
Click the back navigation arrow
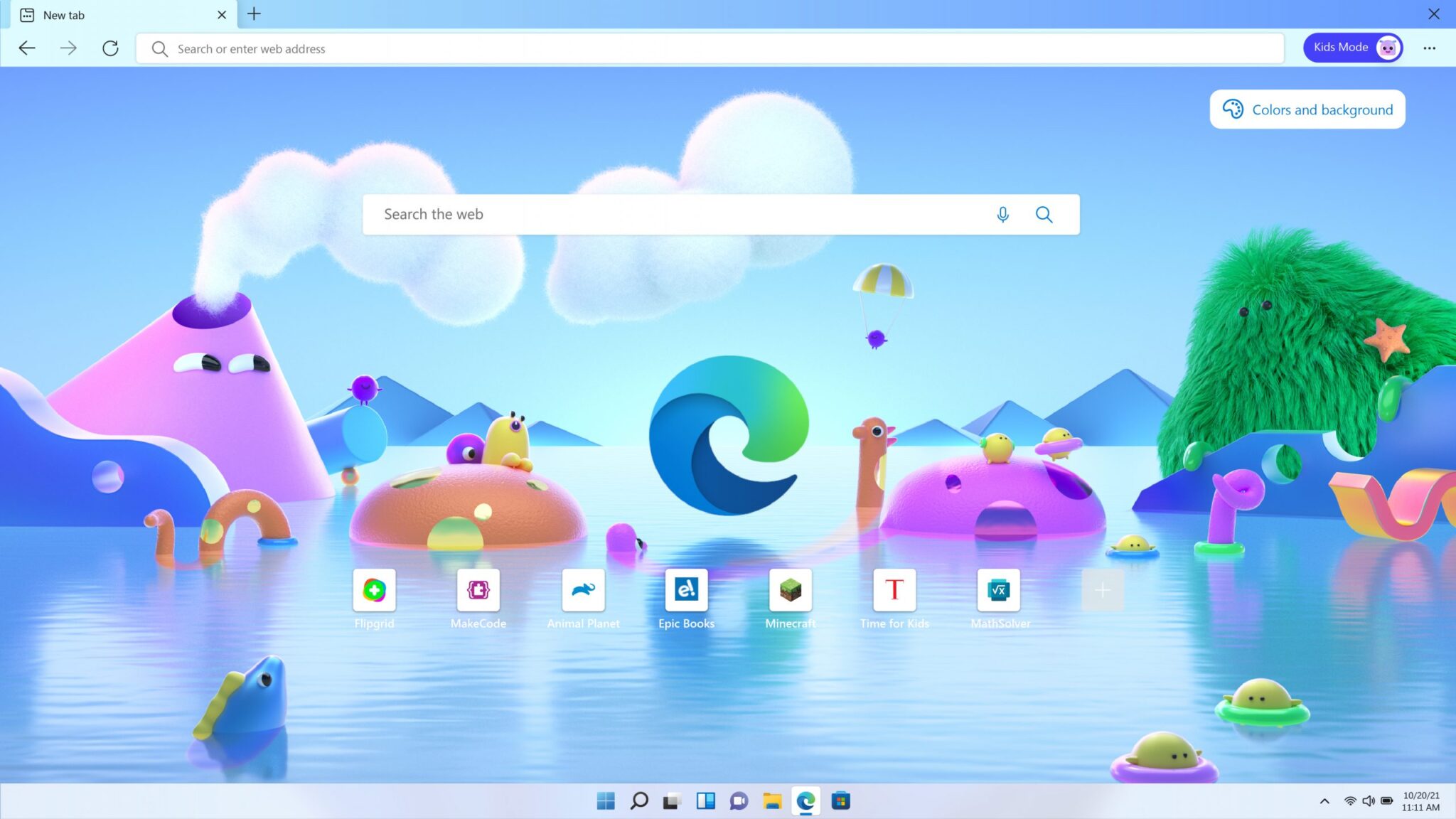26,48
